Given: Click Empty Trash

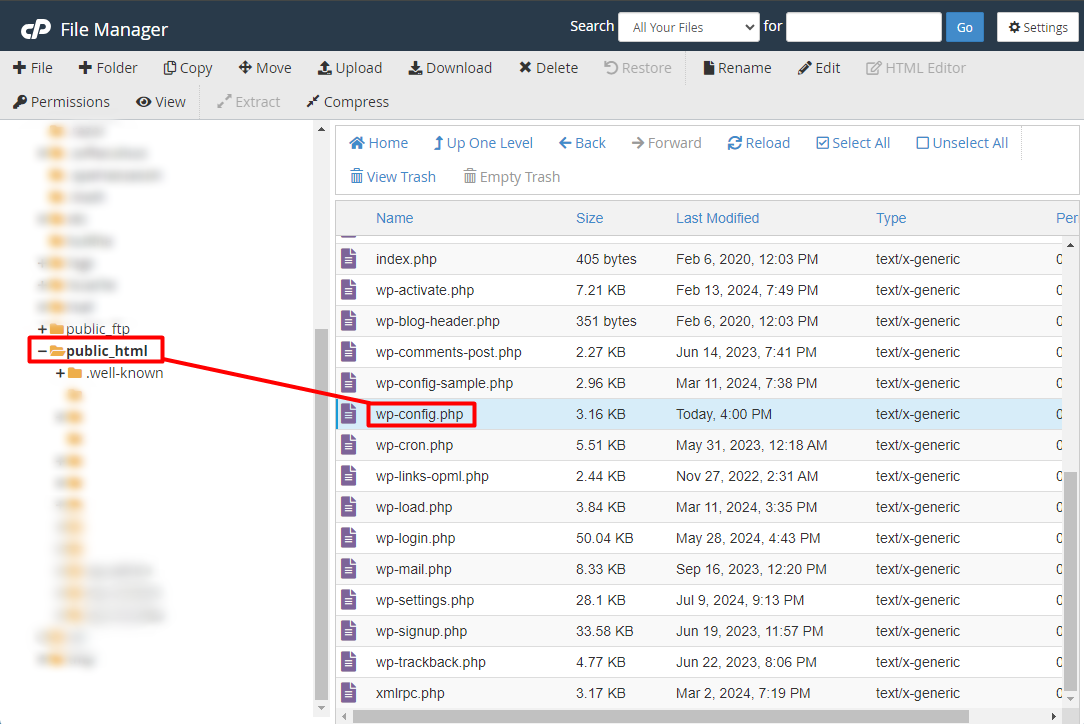Looking at the screenshot, I should point(512,177).
